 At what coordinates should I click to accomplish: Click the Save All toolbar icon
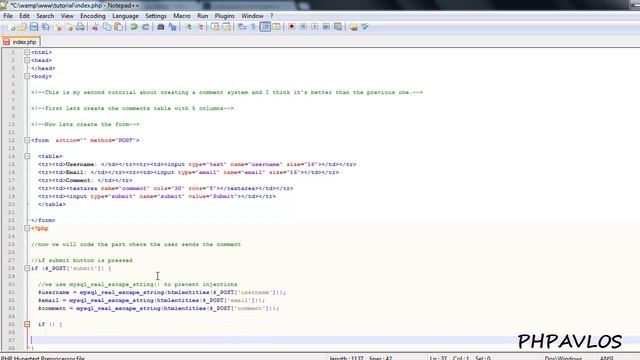pos(46,27)
